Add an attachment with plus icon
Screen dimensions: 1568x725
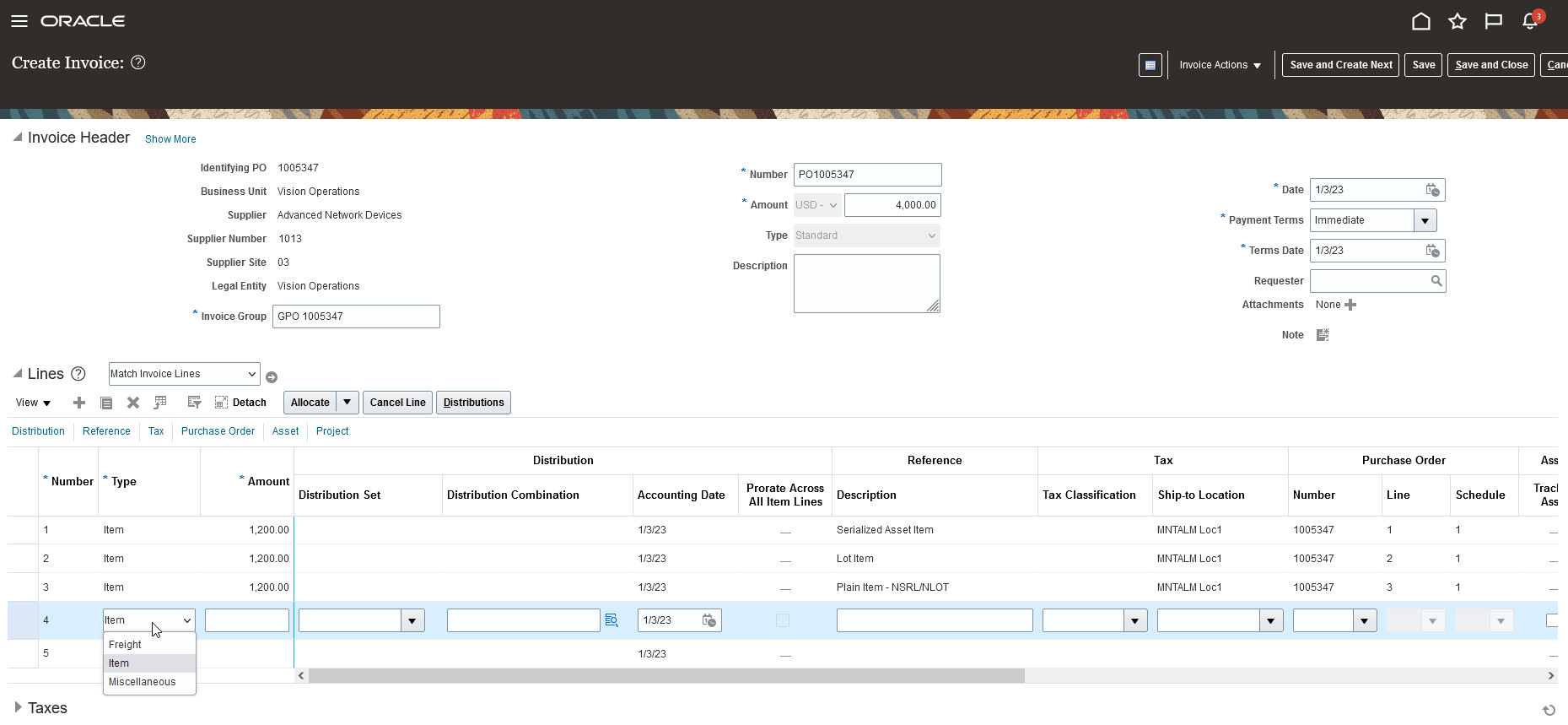[1350, 305]
